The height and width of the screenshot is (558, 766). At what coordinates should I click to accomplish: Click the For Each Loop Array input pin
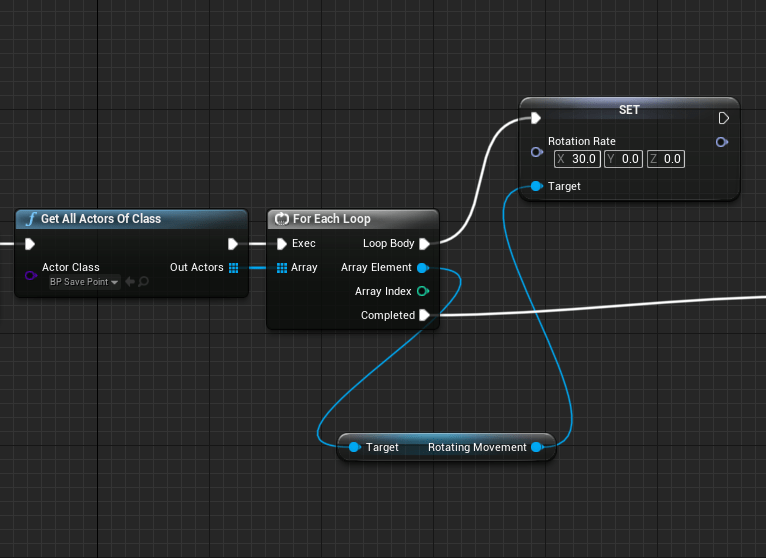point(282,268)
